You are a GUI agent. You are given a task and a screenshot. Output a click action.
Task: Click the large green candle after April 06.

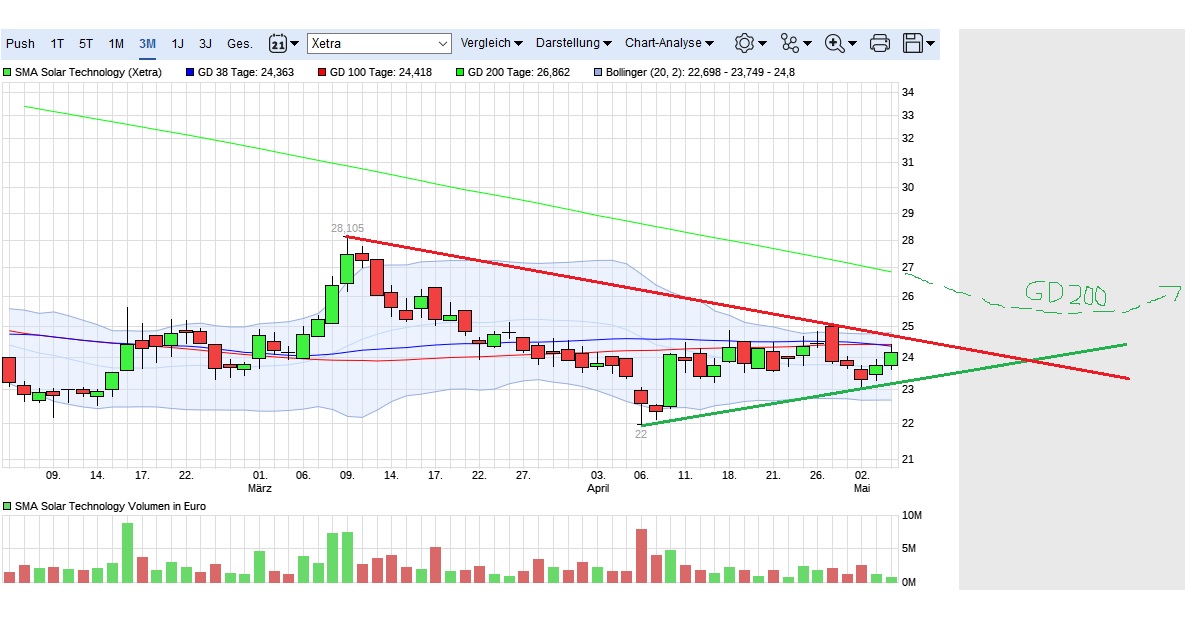[x=670, y=381]
